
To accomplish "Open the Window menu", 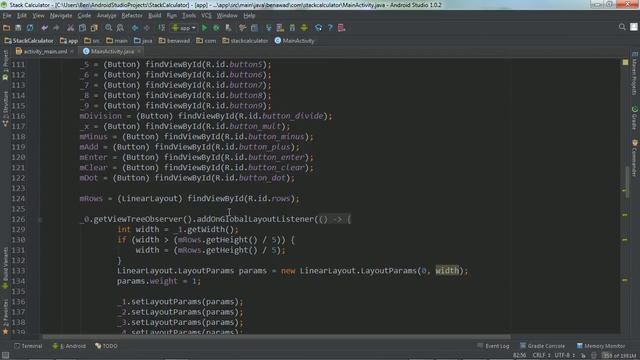I will pyautogui.click(x=227, y=16).
